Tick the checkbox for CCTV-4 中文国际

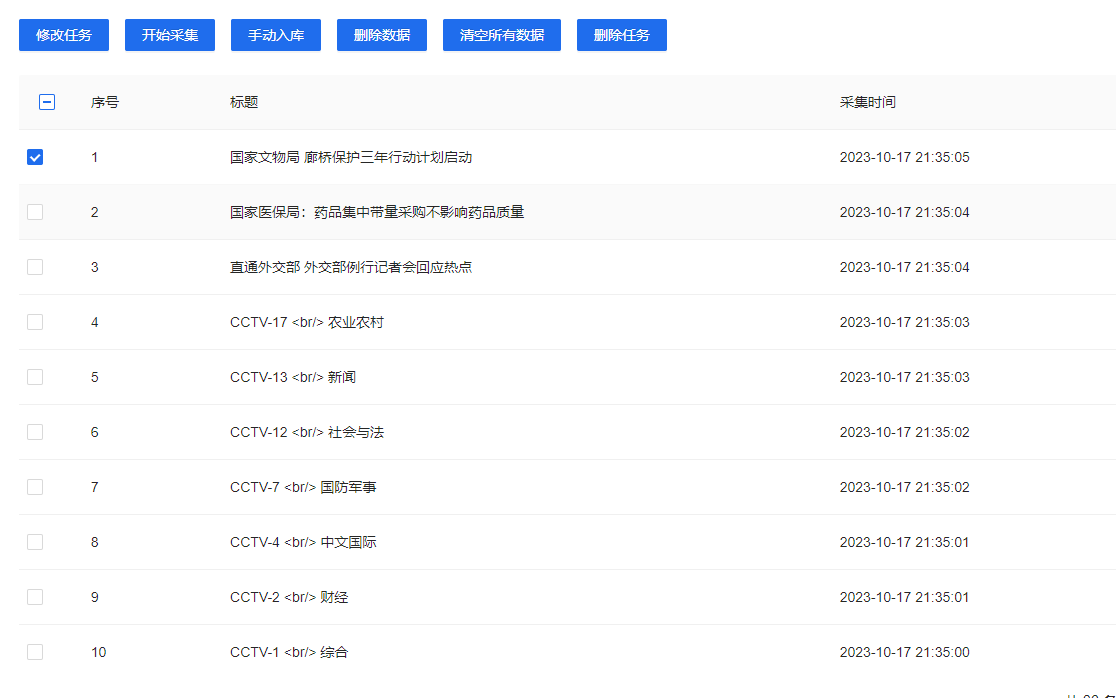(35, 542)
